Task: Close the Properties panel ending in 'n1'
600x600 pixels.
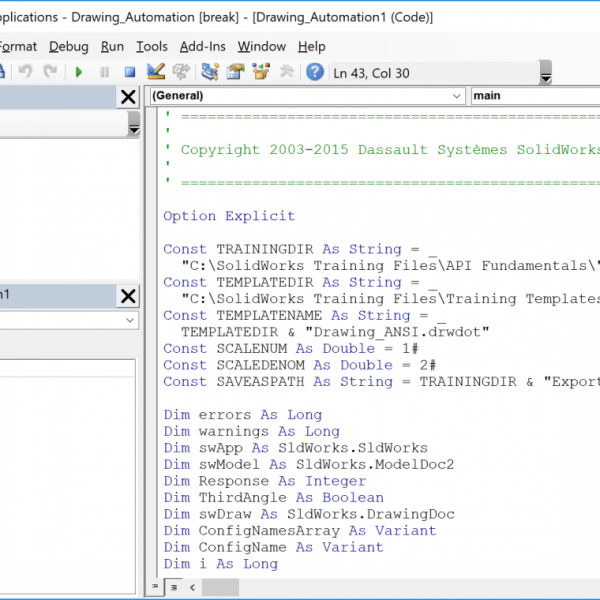Action: point(128,296)
